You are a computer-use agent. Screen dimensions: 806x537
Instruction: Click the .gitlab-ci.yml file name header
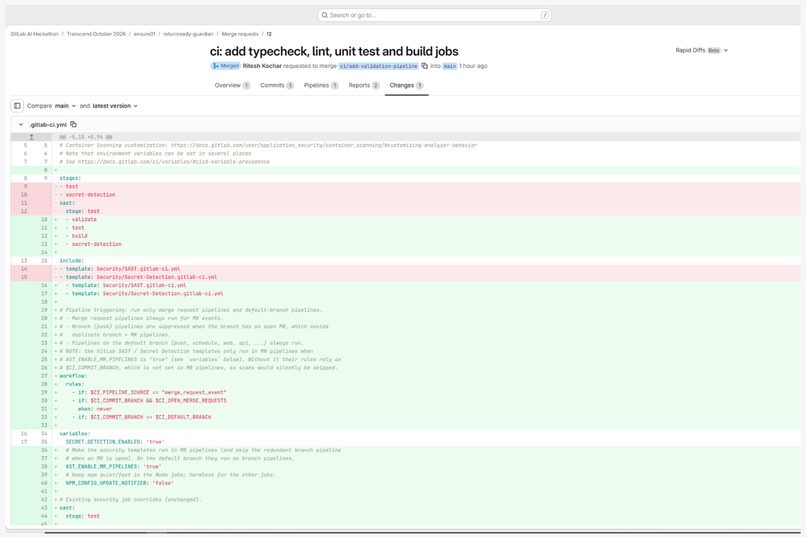(x=48, y=124)
